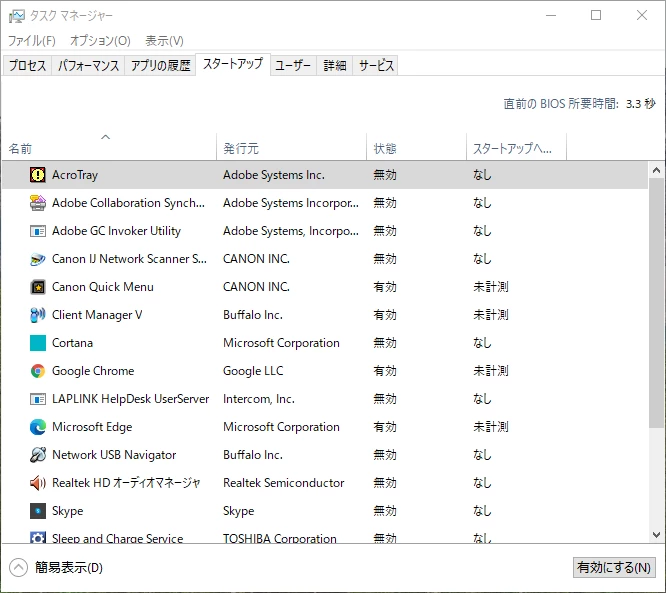The height and width of the screenshot is (593, 666).
Task: Select the Realtek HD オーディオマネージャ entry
Action: pos(126,483)
